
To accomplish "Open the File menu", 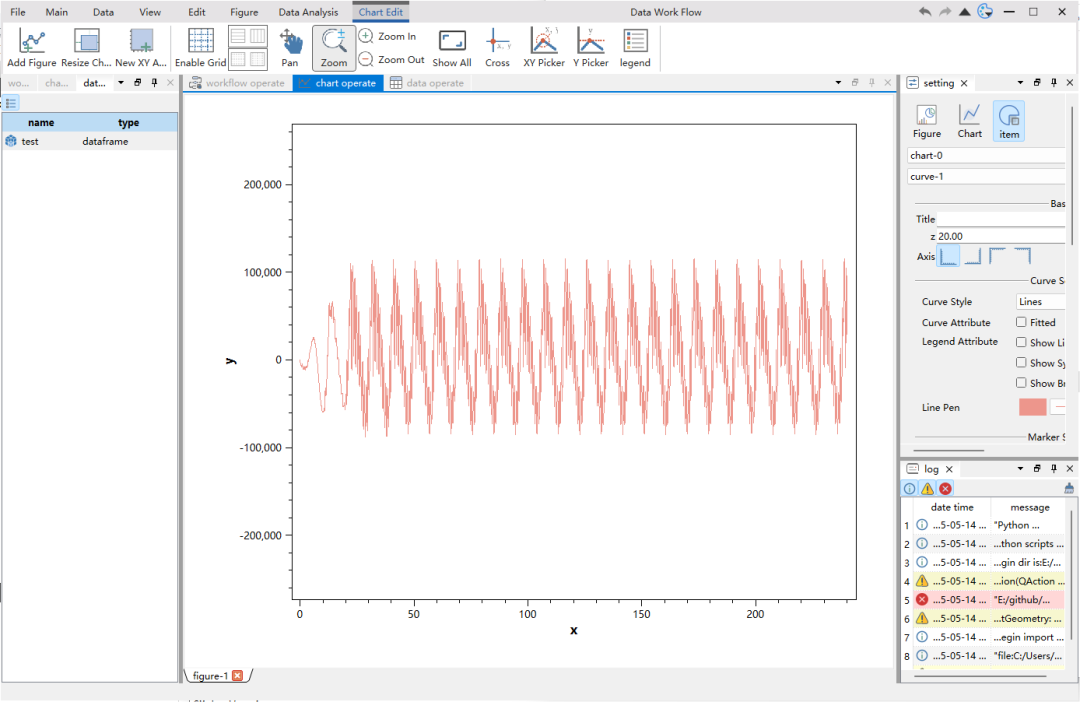I will point(18,12).
